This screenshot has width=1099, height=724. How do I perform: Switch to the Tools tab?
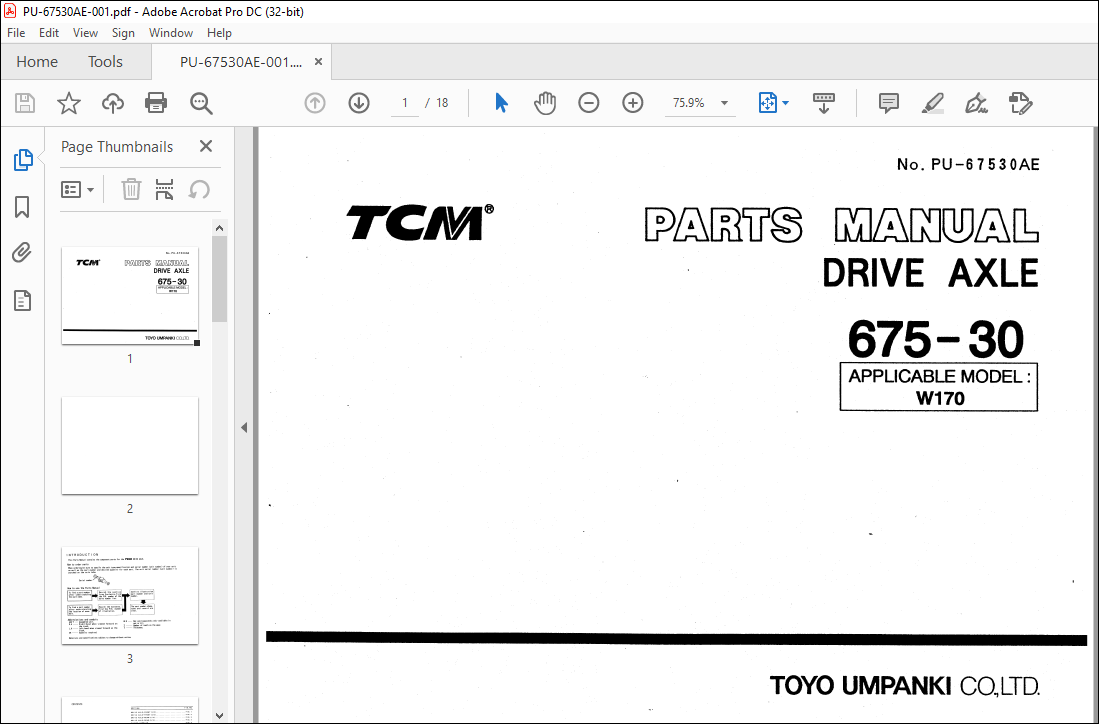point(105,62)
